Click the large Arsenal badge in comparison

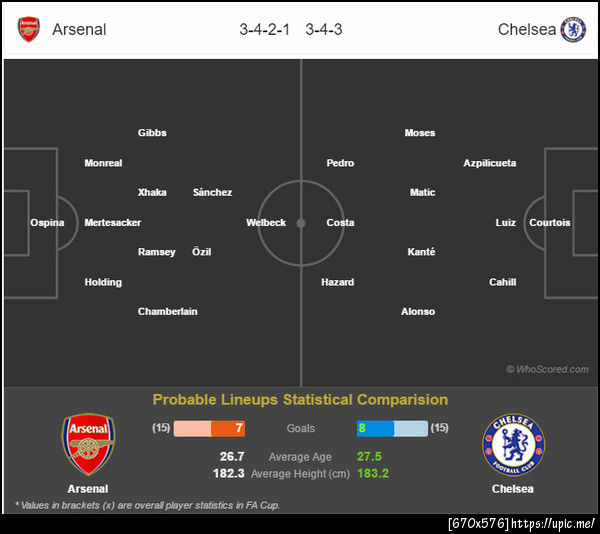coord(88,445)
